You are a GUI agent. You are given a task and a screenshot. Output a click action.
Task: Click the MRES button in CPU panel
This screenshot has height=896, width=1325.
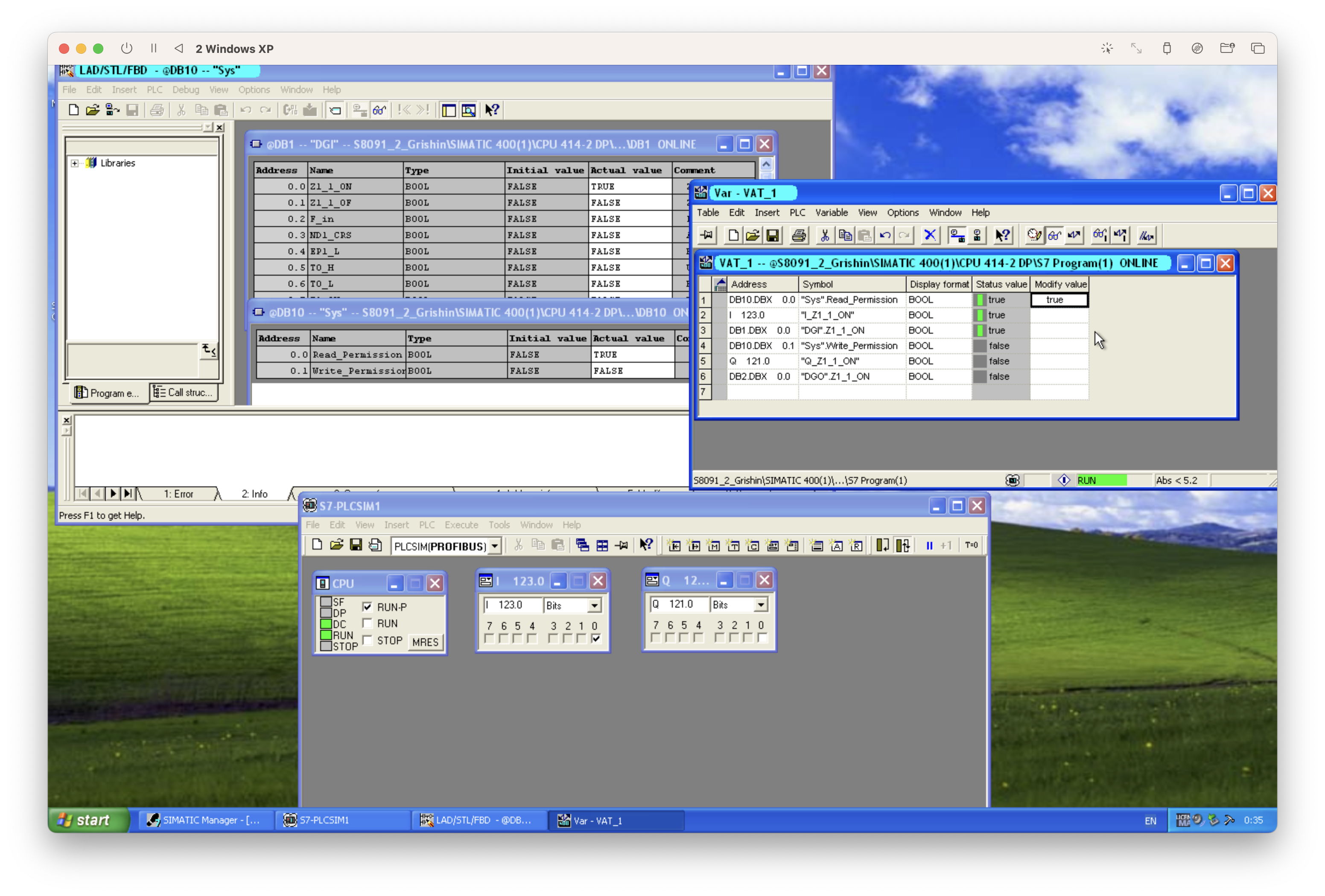click(425, 642)
